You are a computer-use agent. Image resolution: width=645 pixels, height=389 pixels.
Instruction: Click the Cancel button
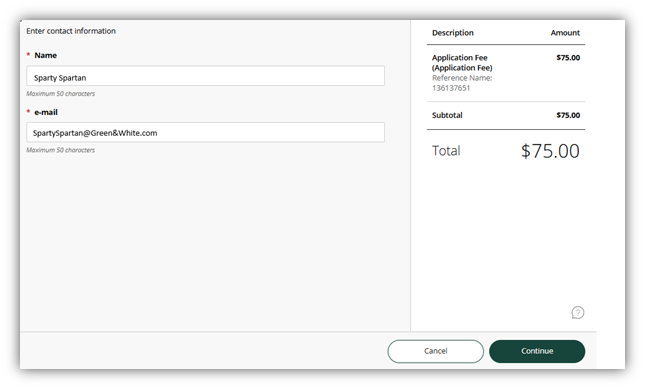click(436, 351)
